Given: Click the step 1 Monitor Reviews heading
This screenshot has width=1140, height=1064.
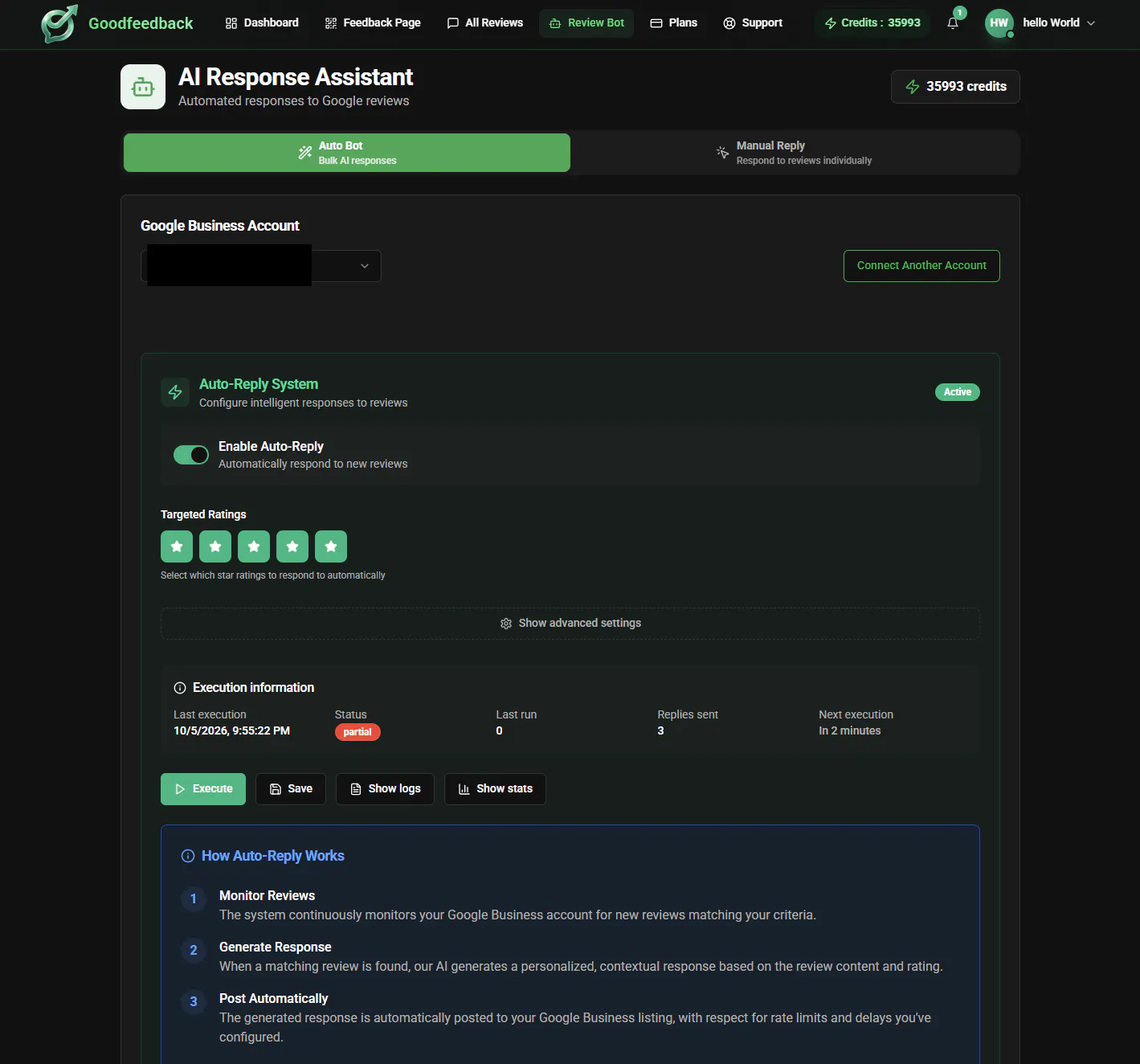Looking at the screenshot, I should tap(267, 895).
